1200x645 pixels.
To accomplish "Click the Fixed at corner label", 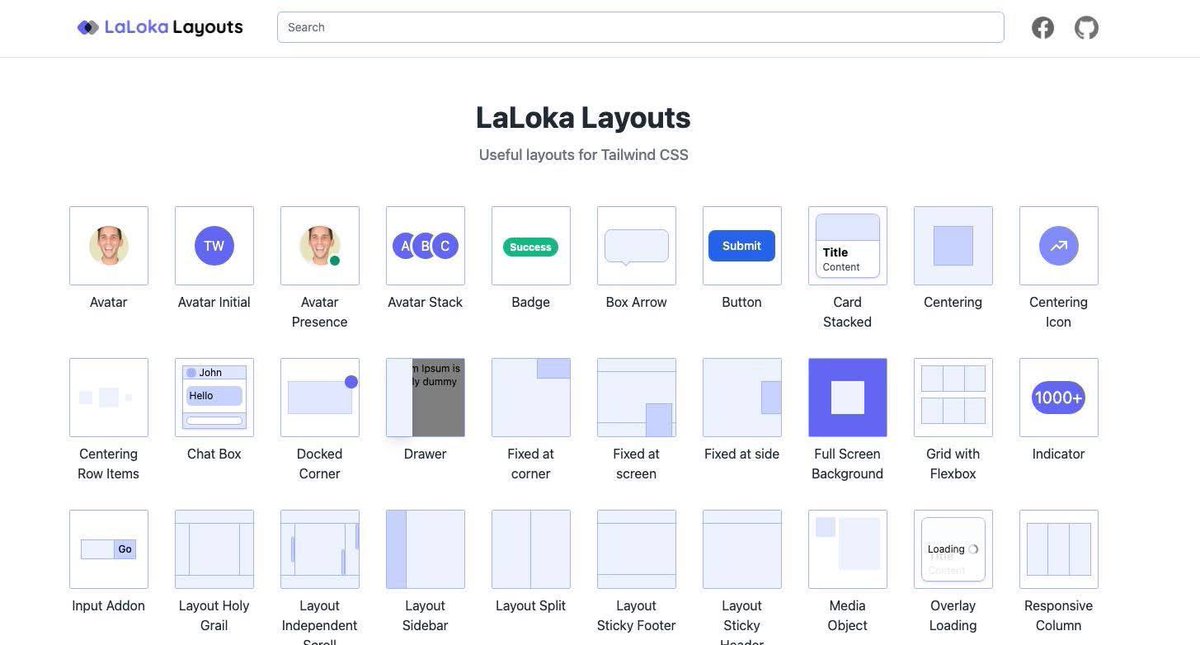I will click(x=531, y=464).
